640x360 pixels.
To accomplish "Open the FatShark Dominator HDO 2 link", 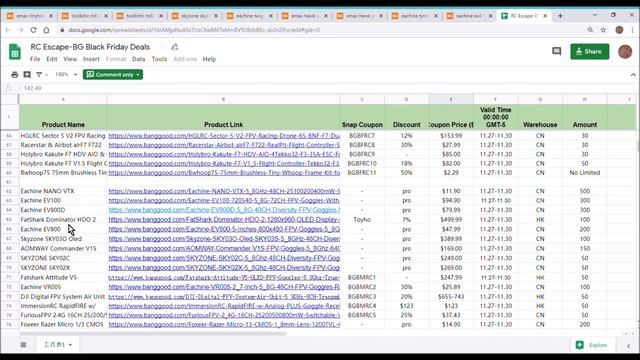I will click(224, 220).
